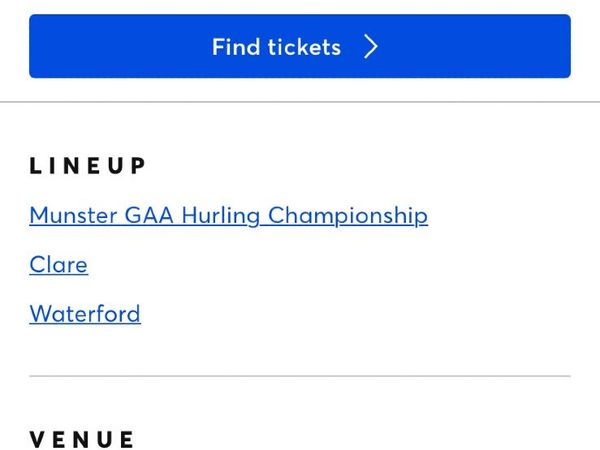Image resolution: width=600 pixels, height=450 pixels.
Task: Tap the right-pointing arrow icon on the button
Action: (371, 47)
